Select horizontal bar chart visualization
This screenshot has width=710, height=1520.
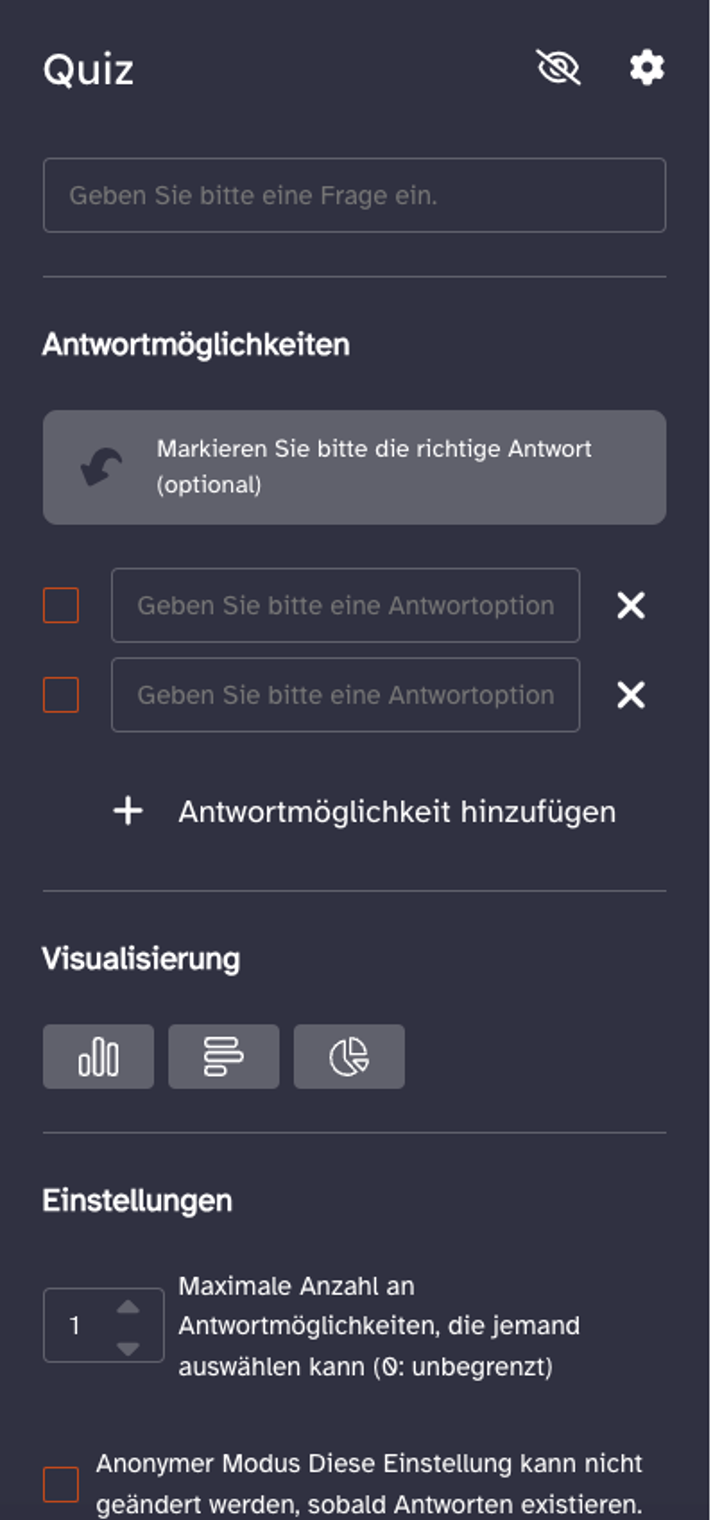tap(223, 1056)
